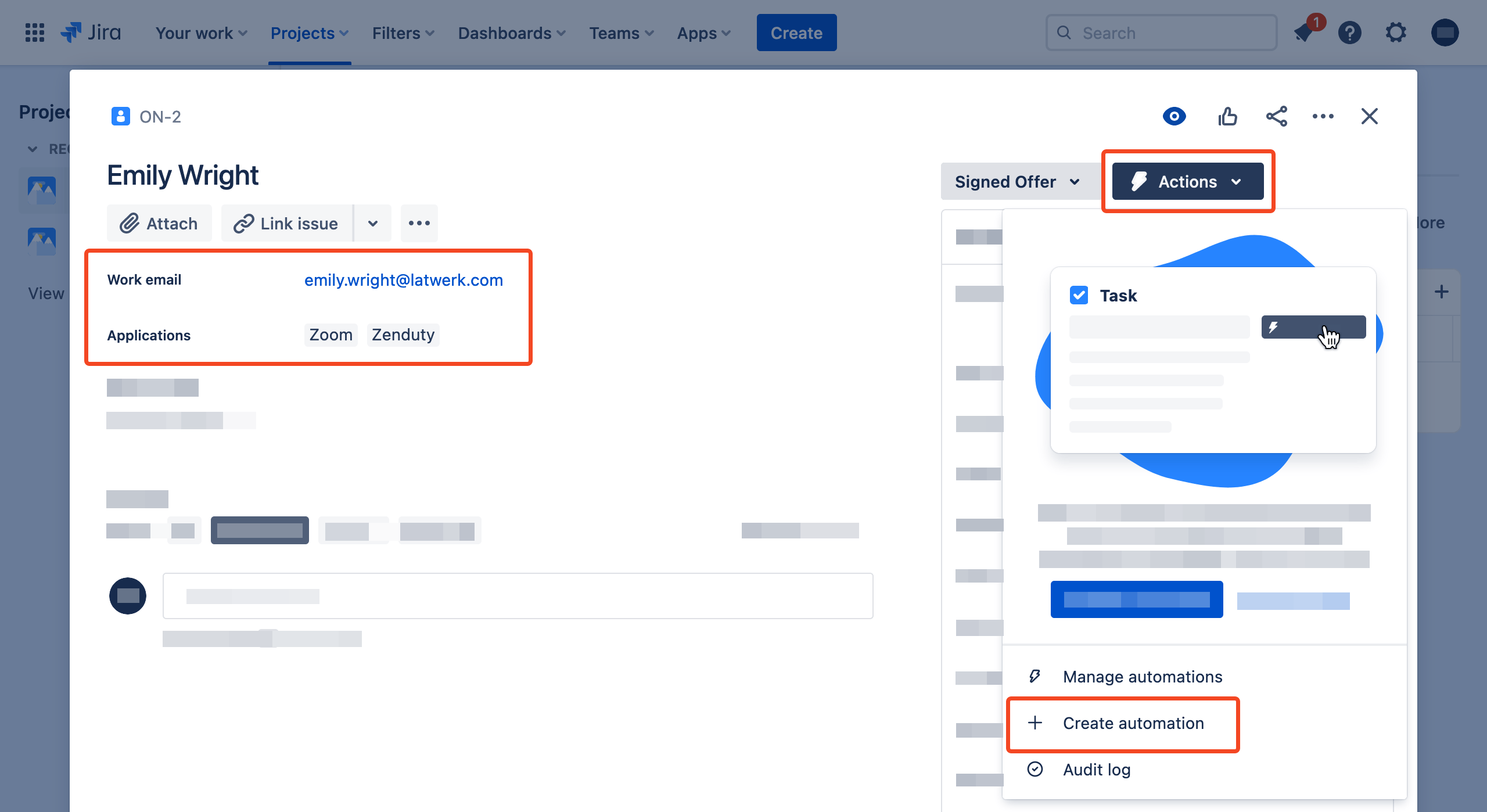The image size is (1487, 812).
Task: Click View all projects in the sidebar
Action: tap(46, 294)
